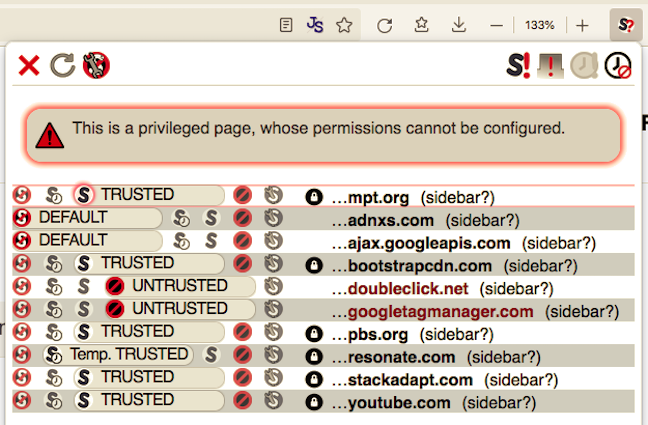Toggle HTTPS-only lock for stackadapt.com
This screenshot has width=648, height=425.
click(x=314, y=379)
